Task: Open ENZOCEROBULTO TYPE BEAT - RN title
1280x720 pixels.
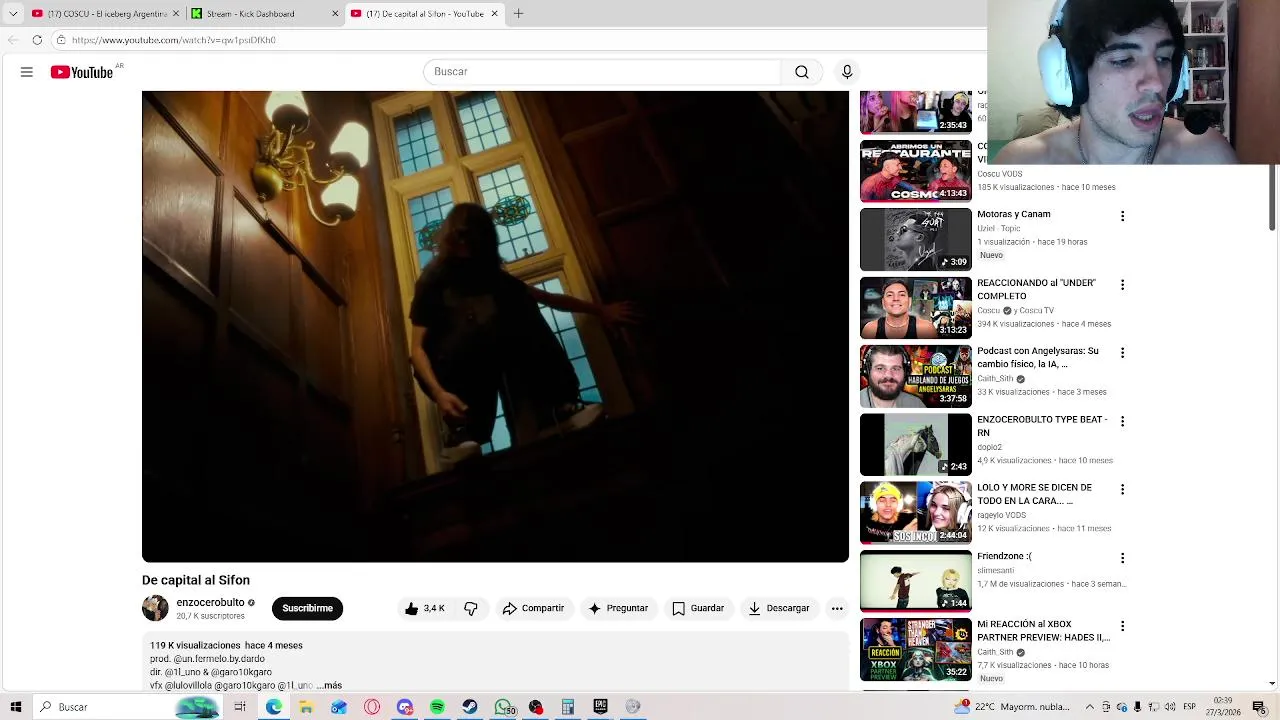Action: [x=1042, y=426]
